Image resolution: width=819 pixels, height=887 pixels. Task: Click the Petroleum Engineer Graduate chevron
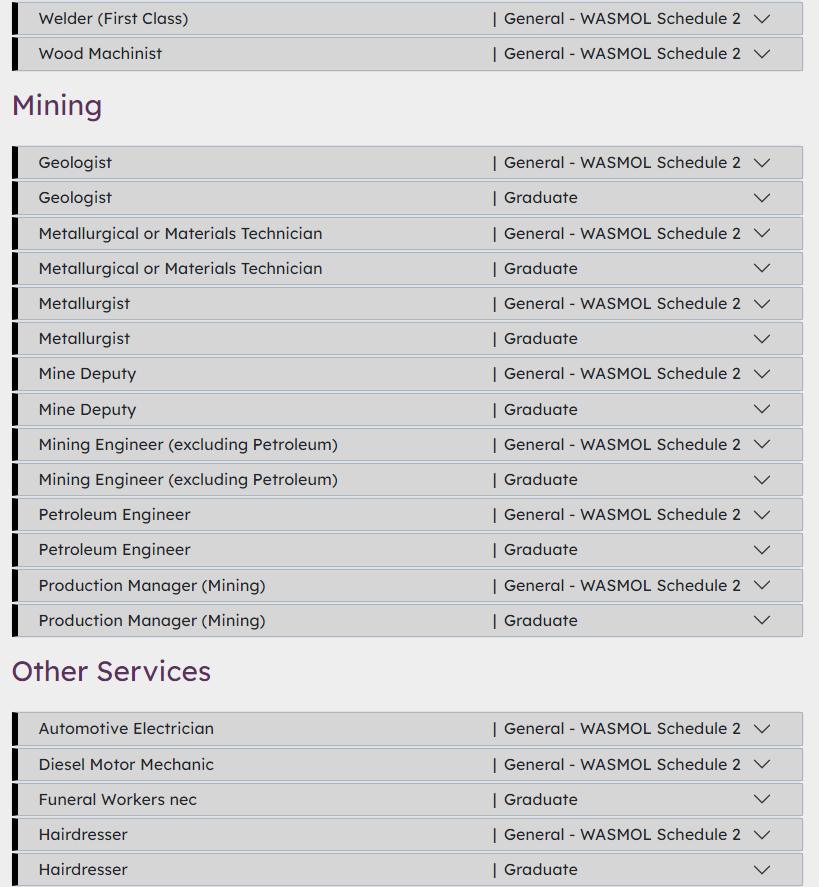pyautogui.click(x=762, y=550)
